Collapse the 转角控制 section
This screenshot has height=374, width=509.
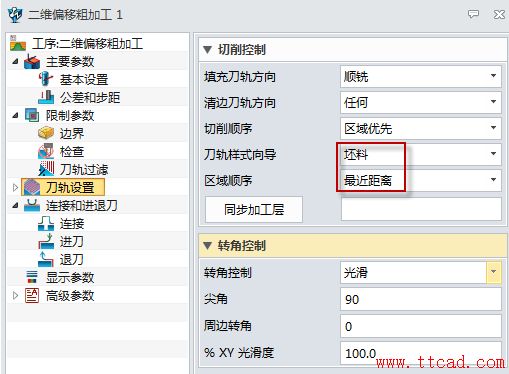[207, 246]
